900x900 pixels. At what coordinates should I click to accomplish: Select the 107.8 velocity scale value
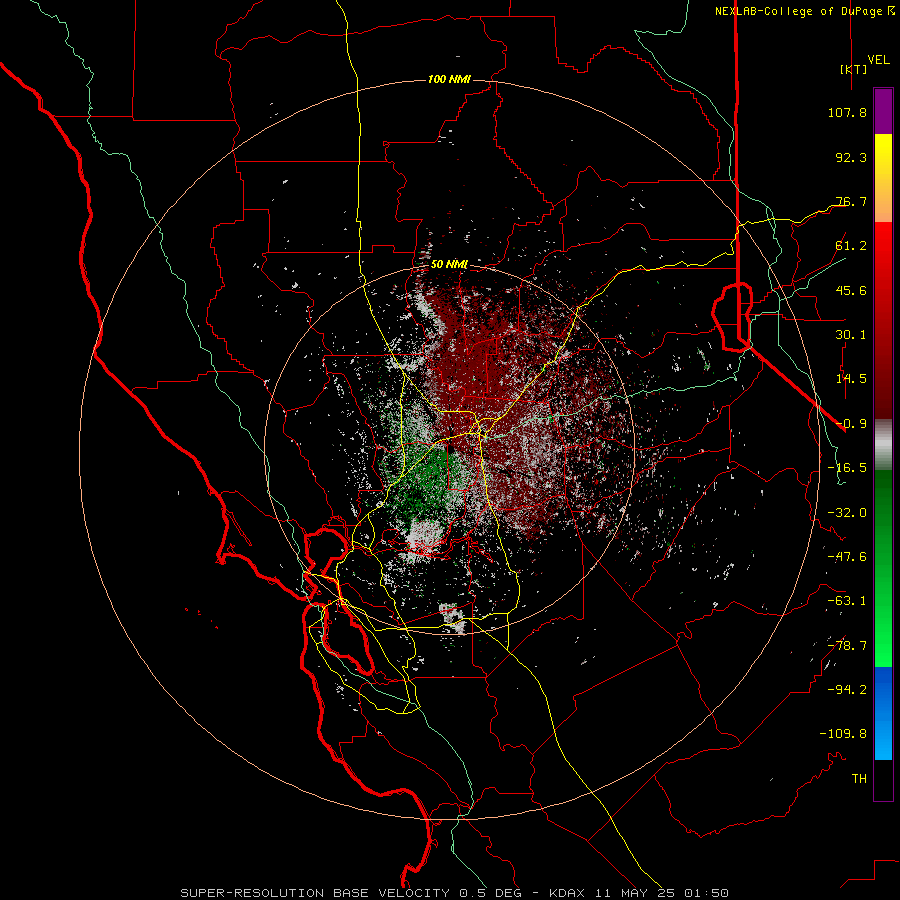point(847,112)
